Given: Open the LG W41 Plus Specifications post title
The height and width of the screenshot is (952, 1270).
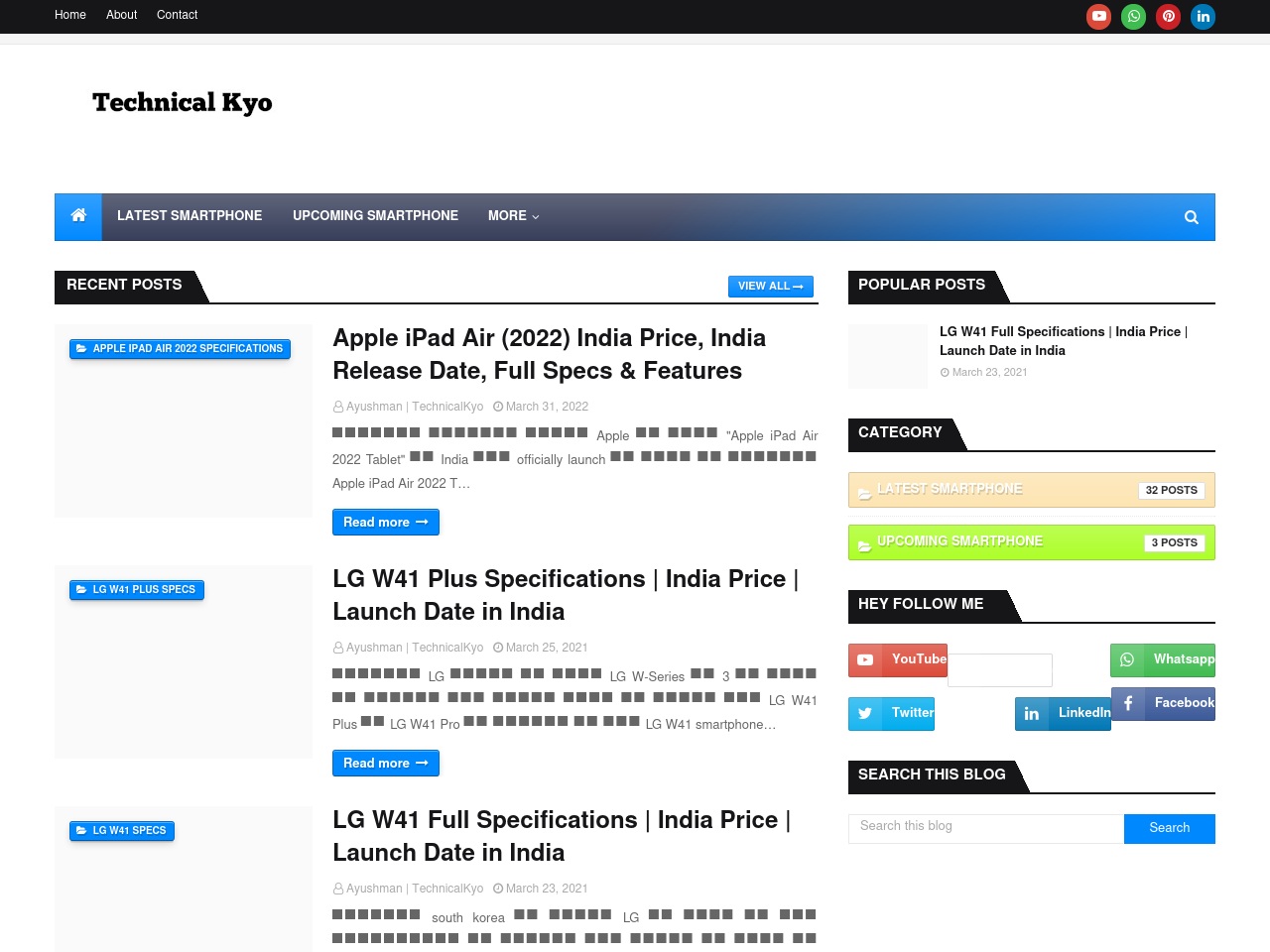Looking at the screenshot, I should (566, 595).
